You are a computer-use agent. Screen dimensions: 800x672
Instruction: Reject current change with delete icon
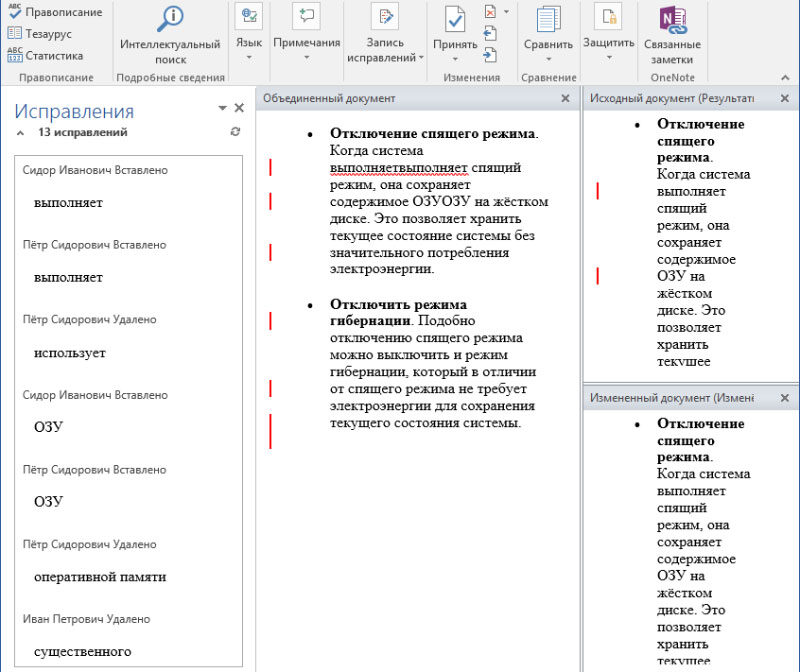click(x=488, y=10)
